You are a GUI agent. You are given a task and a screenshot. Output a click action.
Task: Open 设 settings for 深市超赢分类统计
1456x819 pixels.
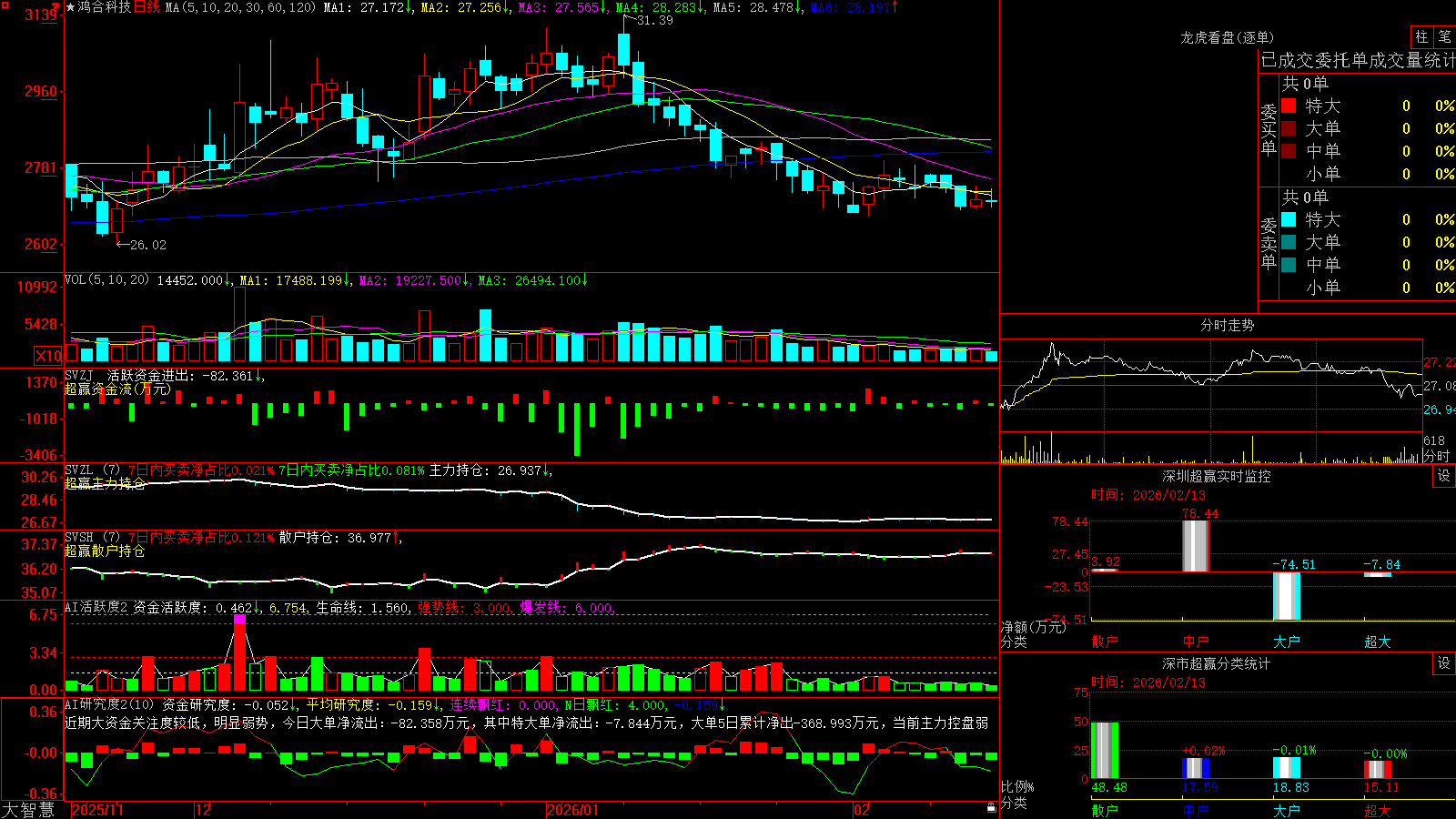coord(1444,663)
